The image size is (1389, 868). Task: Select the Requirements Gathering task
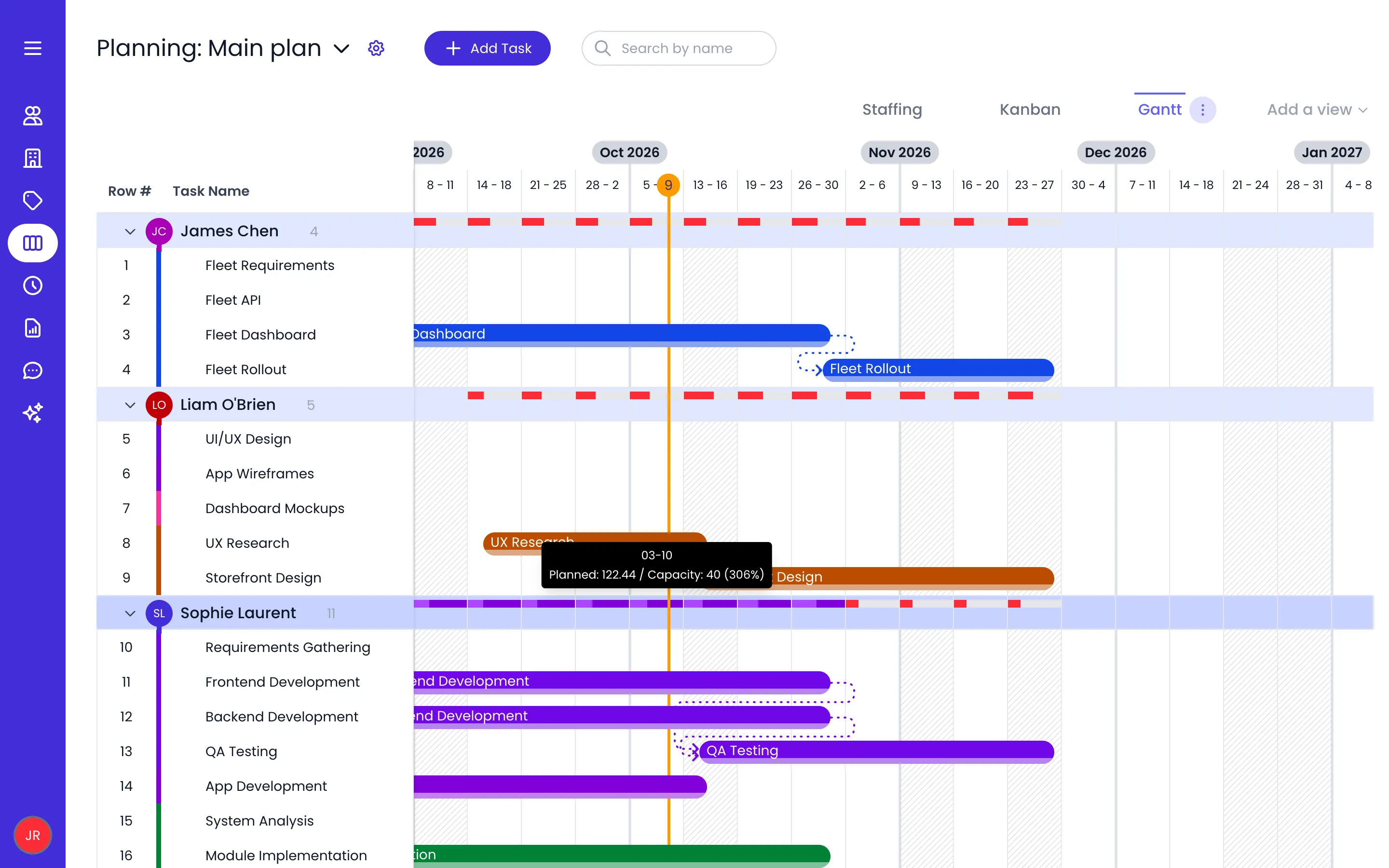287,648
